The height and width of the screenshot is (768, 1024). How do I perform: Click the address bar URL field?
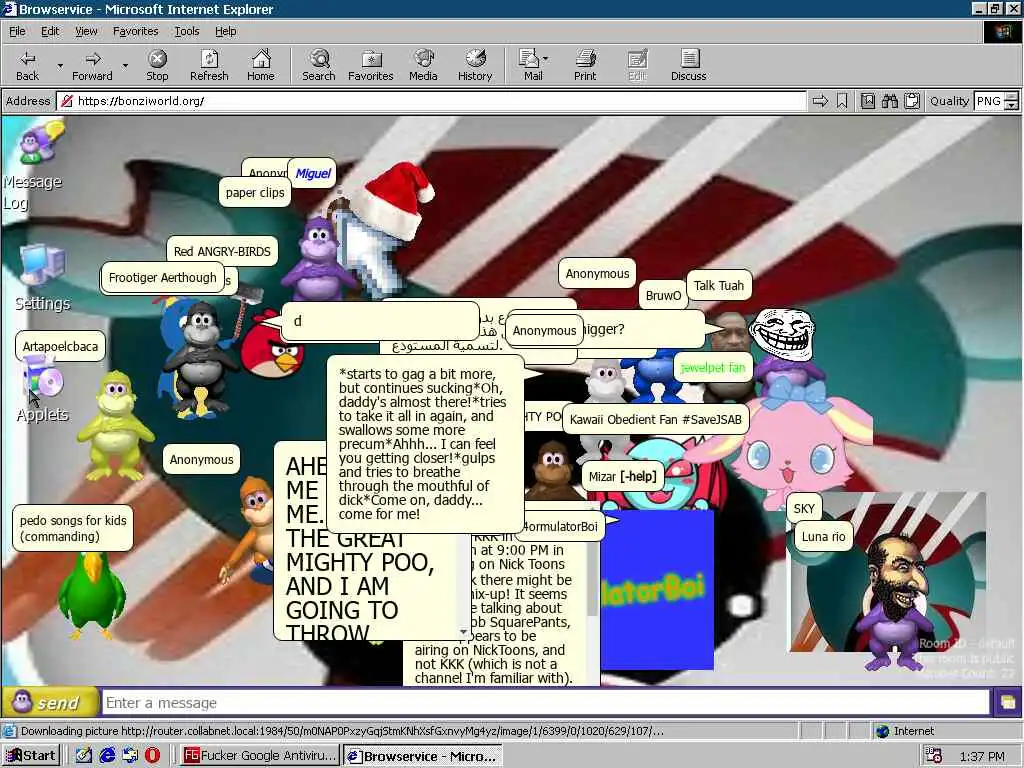431,101
